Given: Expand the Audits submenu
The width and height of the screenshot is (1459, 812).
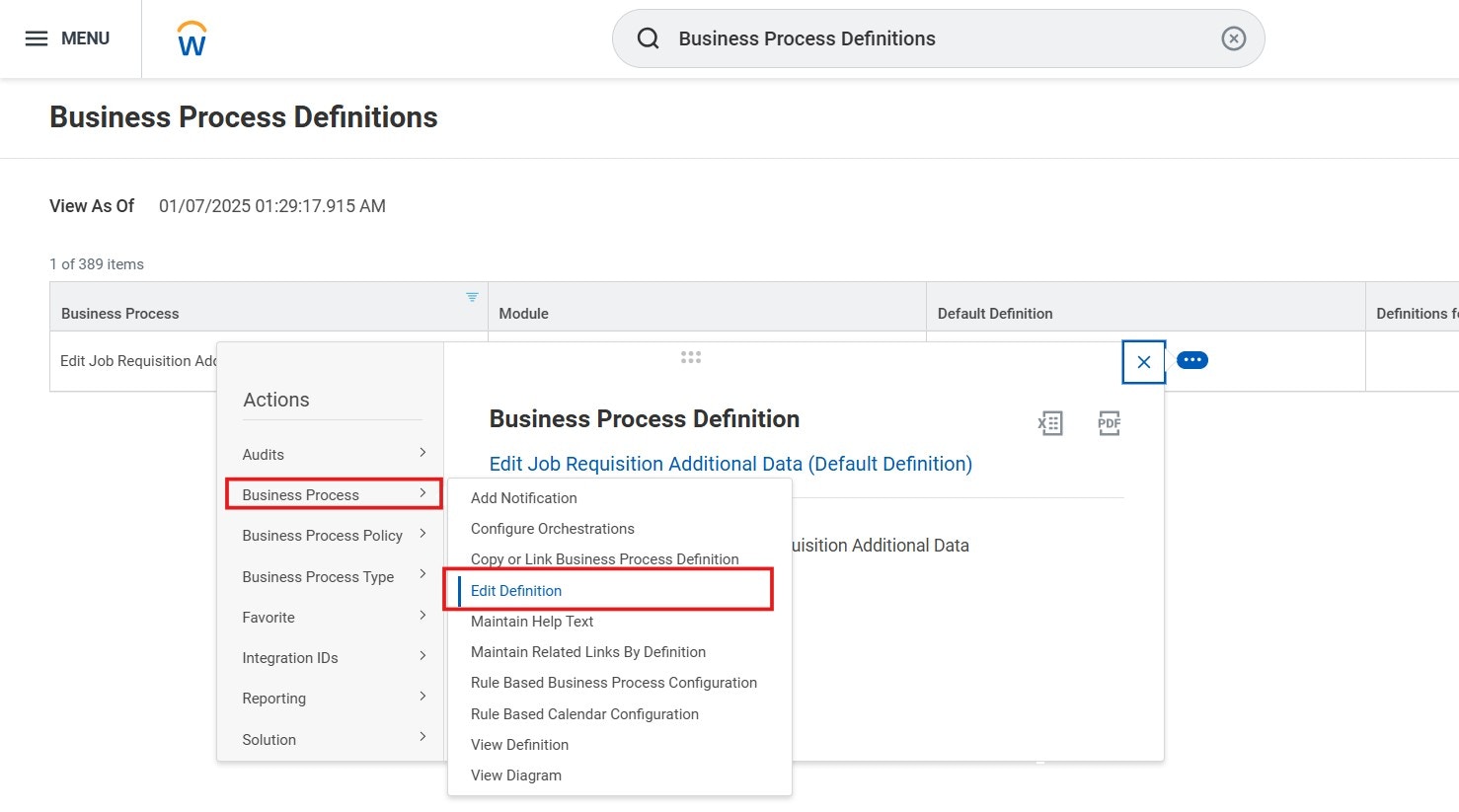Looking at the screenshot, I should 333,454.
